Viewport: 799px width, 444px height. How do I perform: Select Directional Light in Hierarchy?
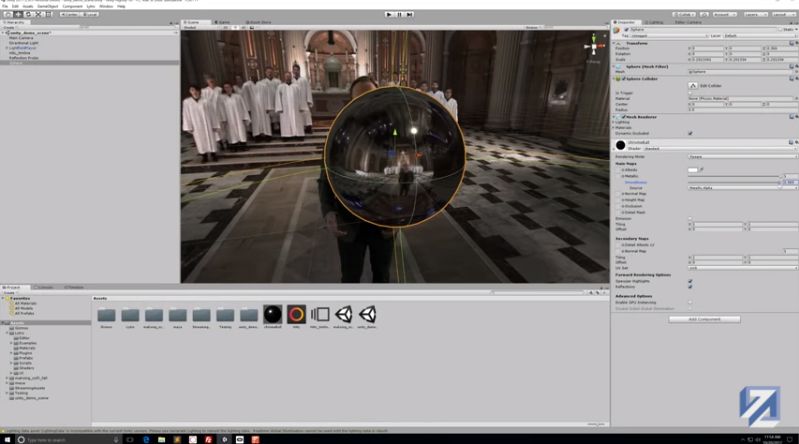(23, 43)
